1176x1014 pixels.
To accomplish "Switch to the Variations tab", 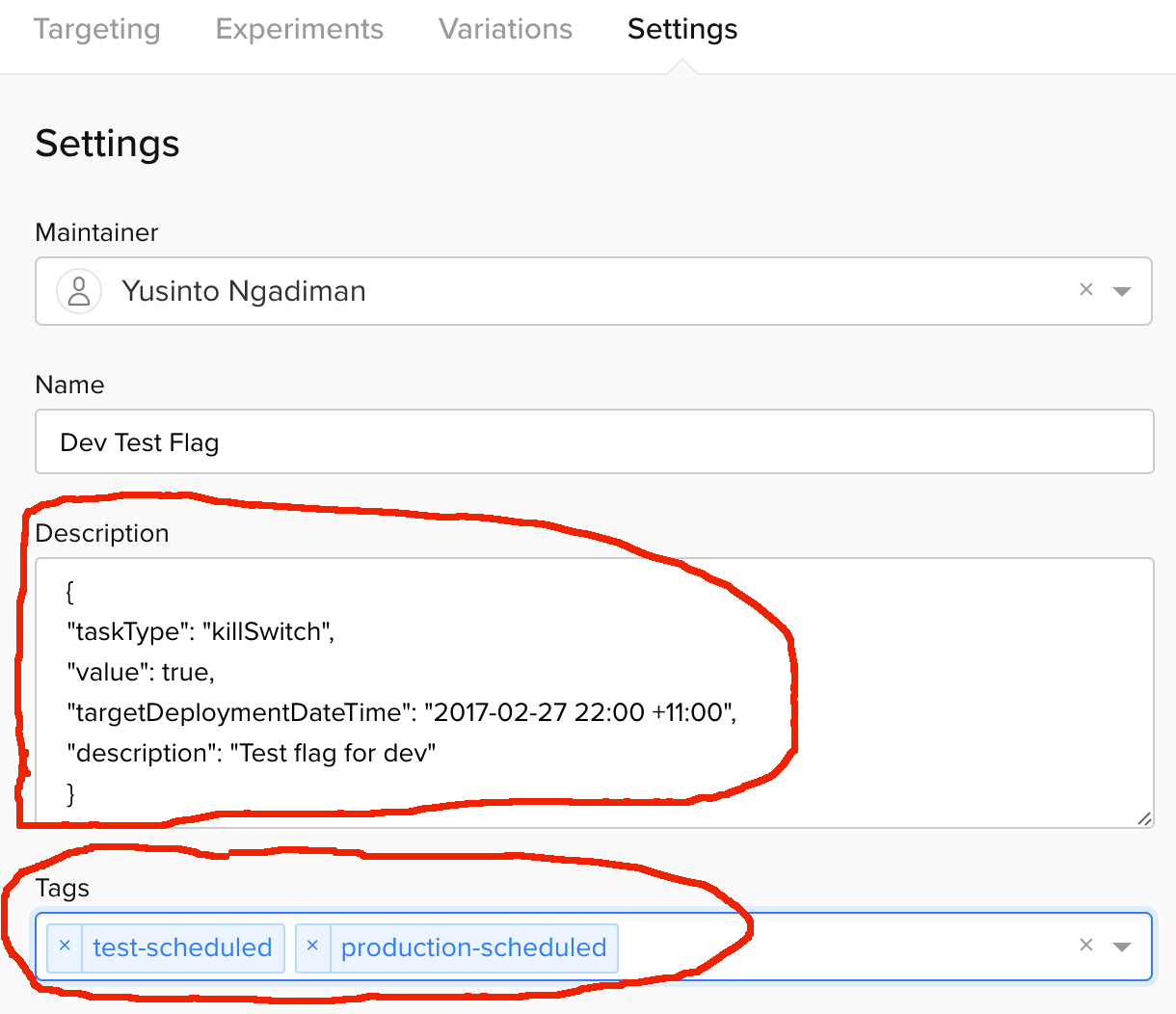I will point(504,29).
